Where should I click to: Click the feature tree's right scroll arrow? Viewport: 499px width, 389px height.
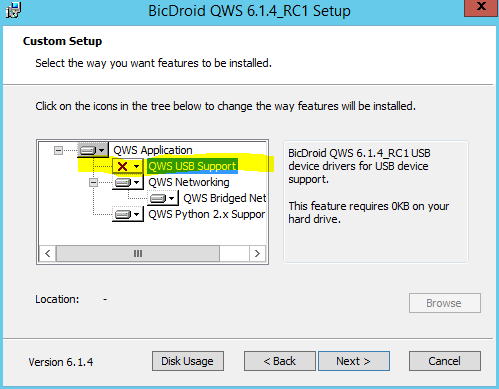click(257, 254)
